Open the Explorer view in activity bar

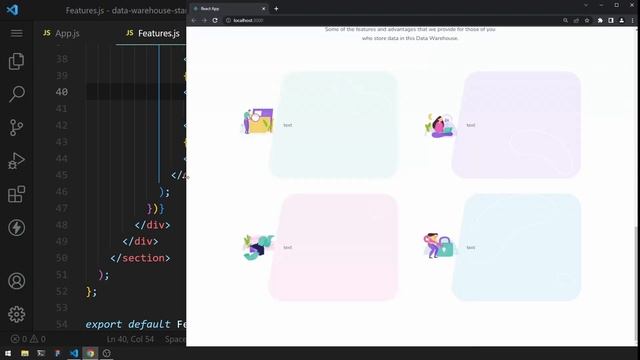(x=16, y=61)
